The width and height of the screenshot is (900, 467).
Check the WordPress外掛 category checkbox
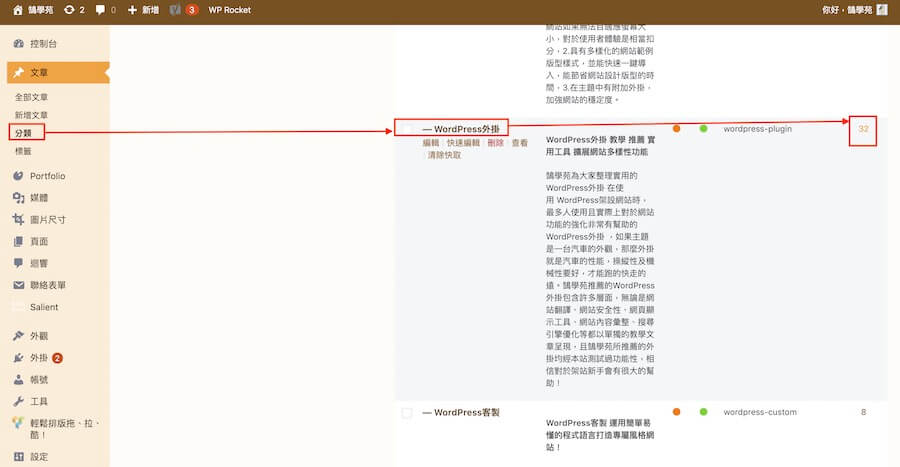click(407, 129)
